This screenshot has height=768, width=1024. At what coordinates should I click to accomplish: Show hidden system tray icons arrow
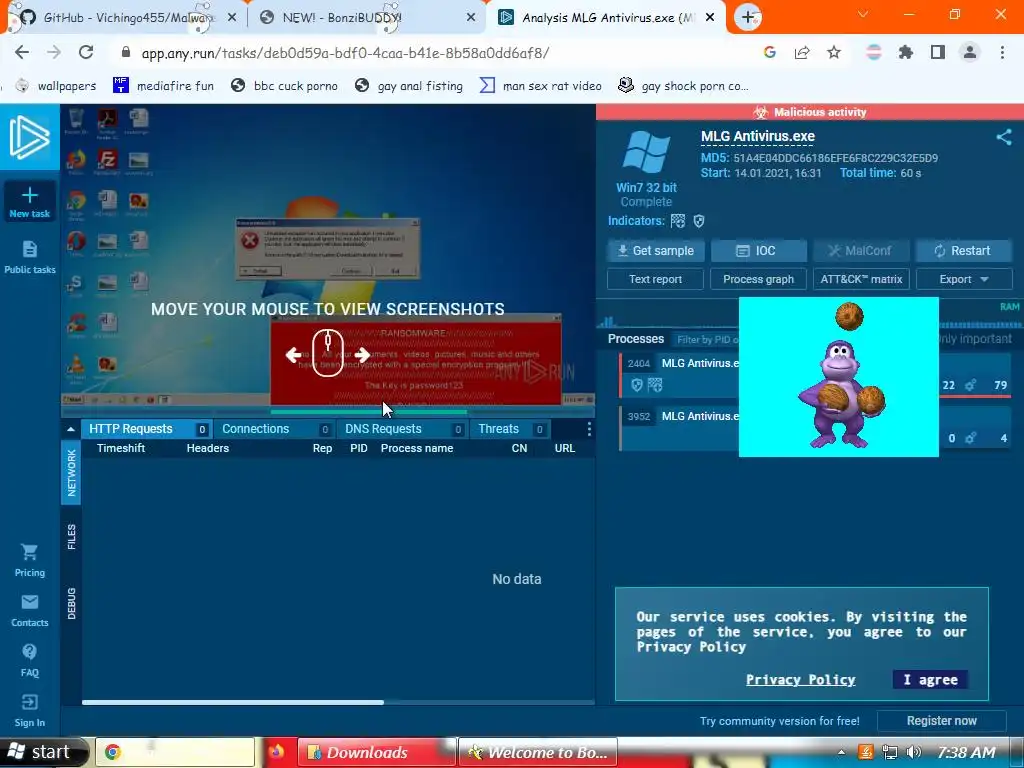(841, 752)
